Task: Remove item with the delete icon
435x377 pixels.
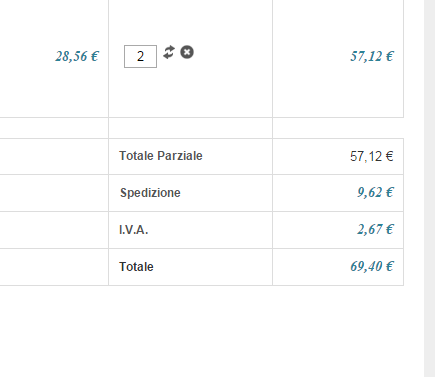Action: [x=187, y=52]
